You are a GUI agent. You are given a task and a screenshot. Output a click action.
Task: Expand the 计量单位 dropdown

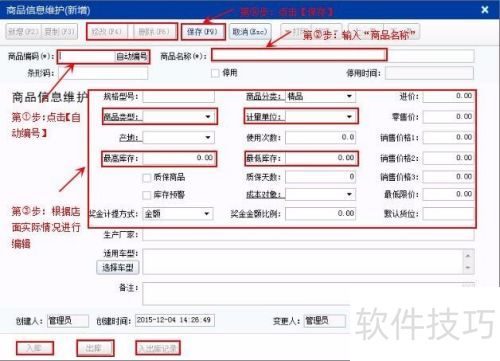pyautogui.click(x=349, y=117)
